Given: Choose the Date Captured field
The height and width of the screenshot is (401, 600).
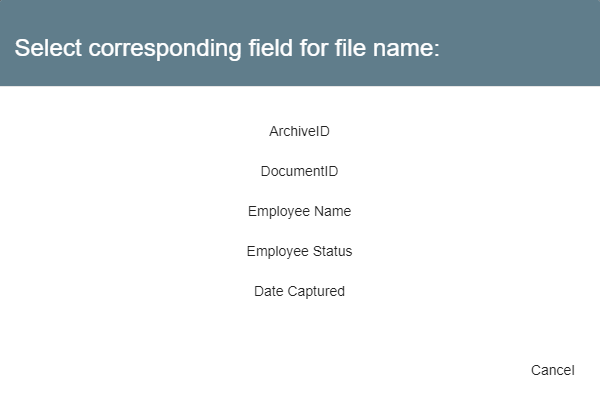Looking at the screenshot, I should coord(299,291).
